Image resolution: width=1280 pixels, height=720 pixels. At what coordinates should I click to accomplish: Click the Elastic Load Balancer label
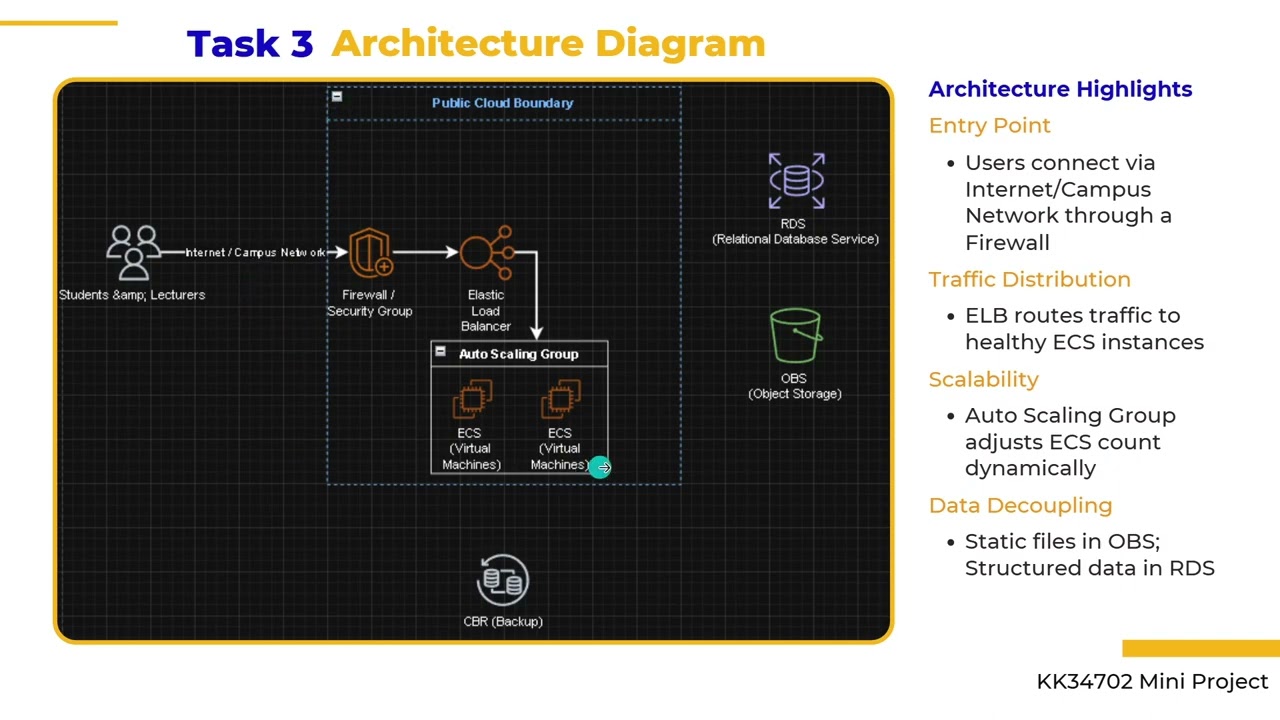[486, 310]
